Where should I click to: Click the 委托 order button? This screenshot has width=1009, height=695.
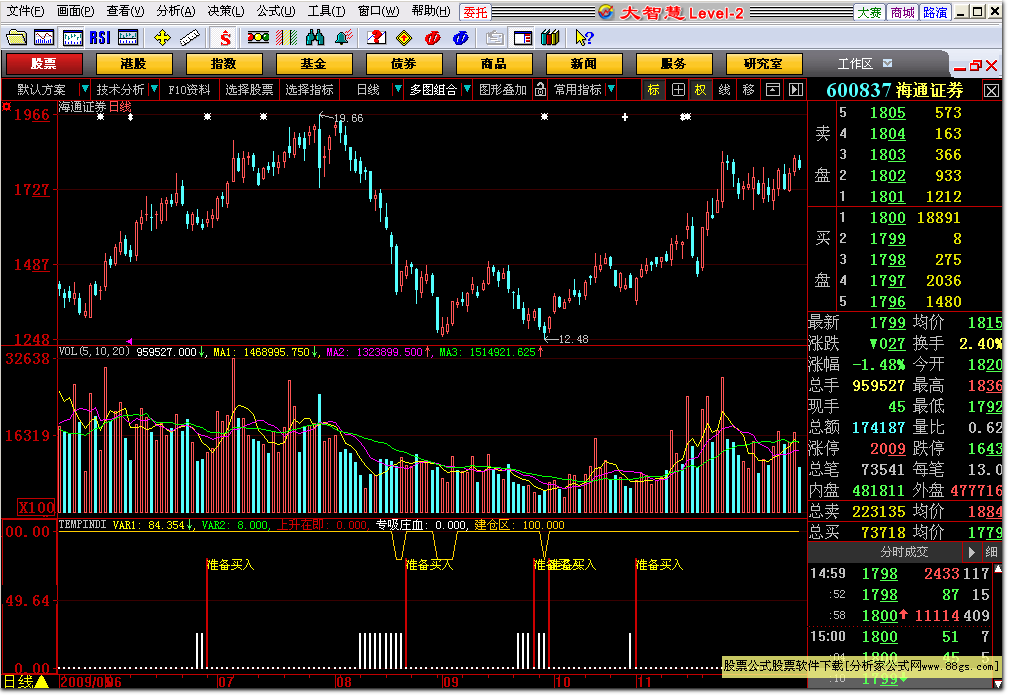click(x=476, y=12)
